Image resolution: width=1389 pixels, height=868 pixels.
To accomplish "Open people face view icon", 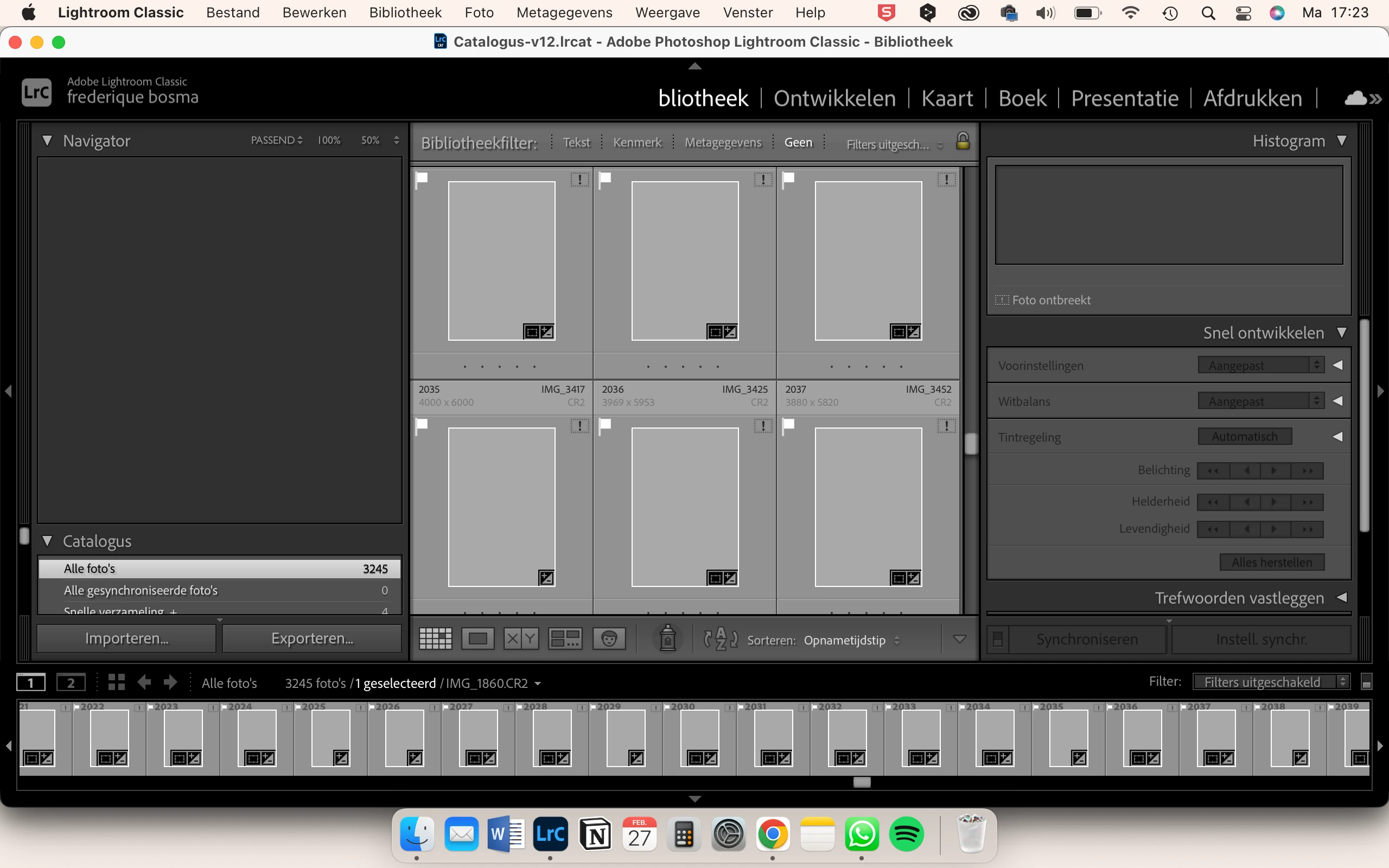I will click(x=609, y=639).
